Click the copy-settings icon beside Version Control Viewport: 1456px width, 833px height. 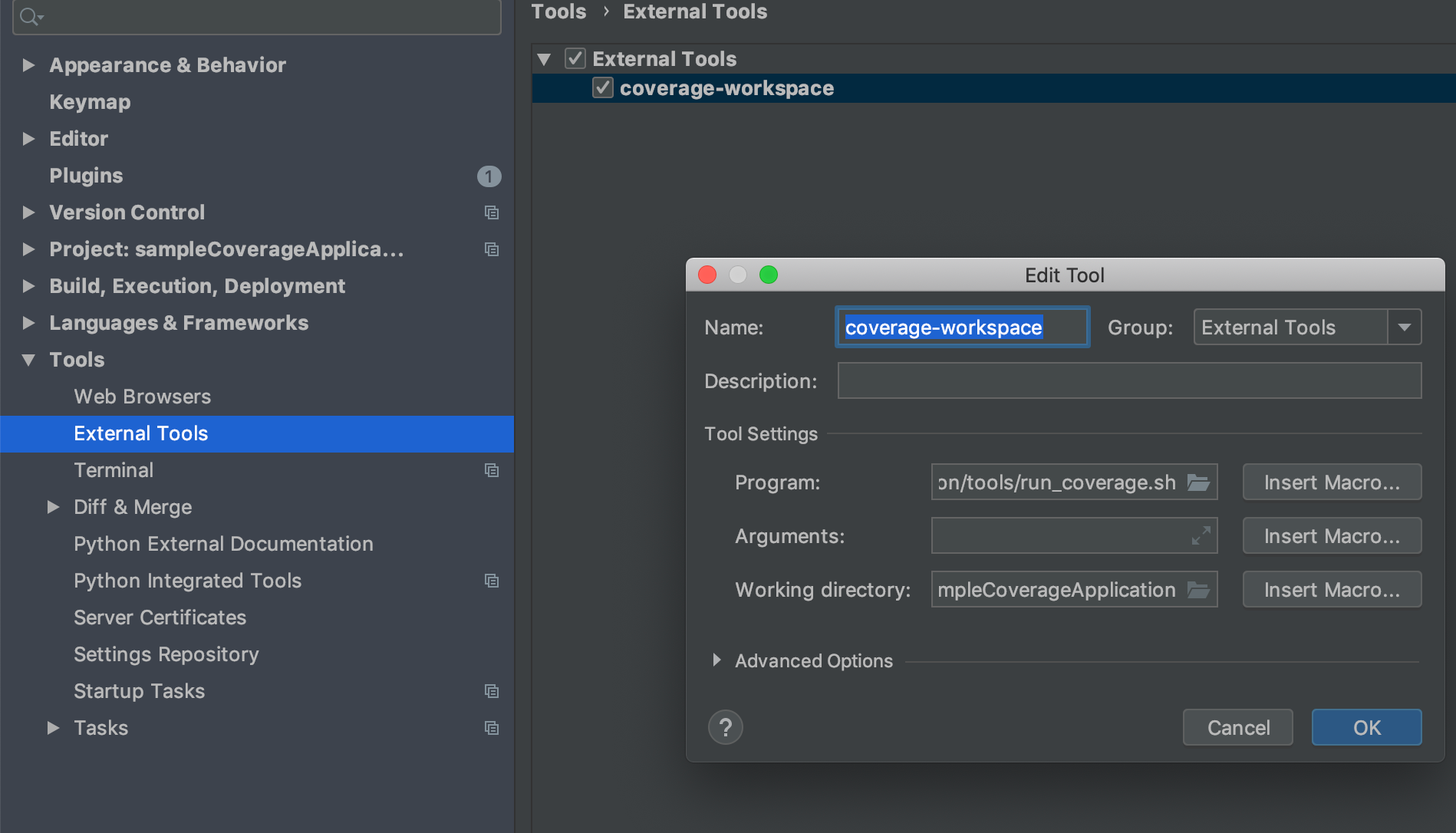(x=492, y=212)
